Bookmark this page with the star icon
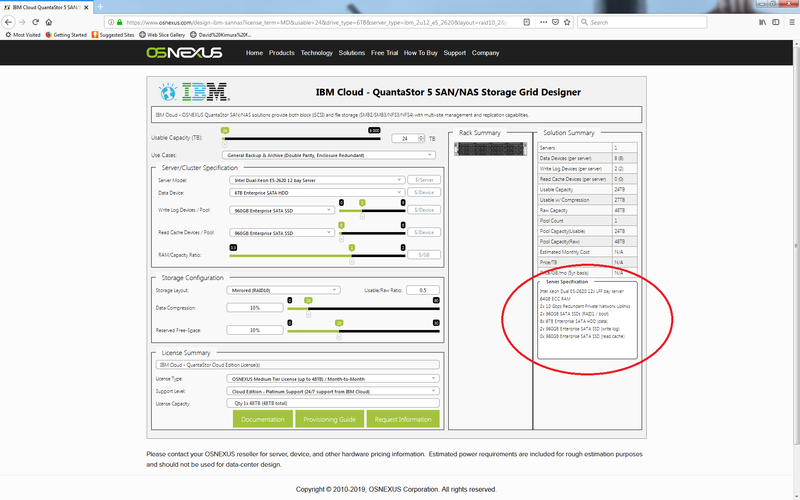This screenshot has height=500, width=800. click(567, 22)
